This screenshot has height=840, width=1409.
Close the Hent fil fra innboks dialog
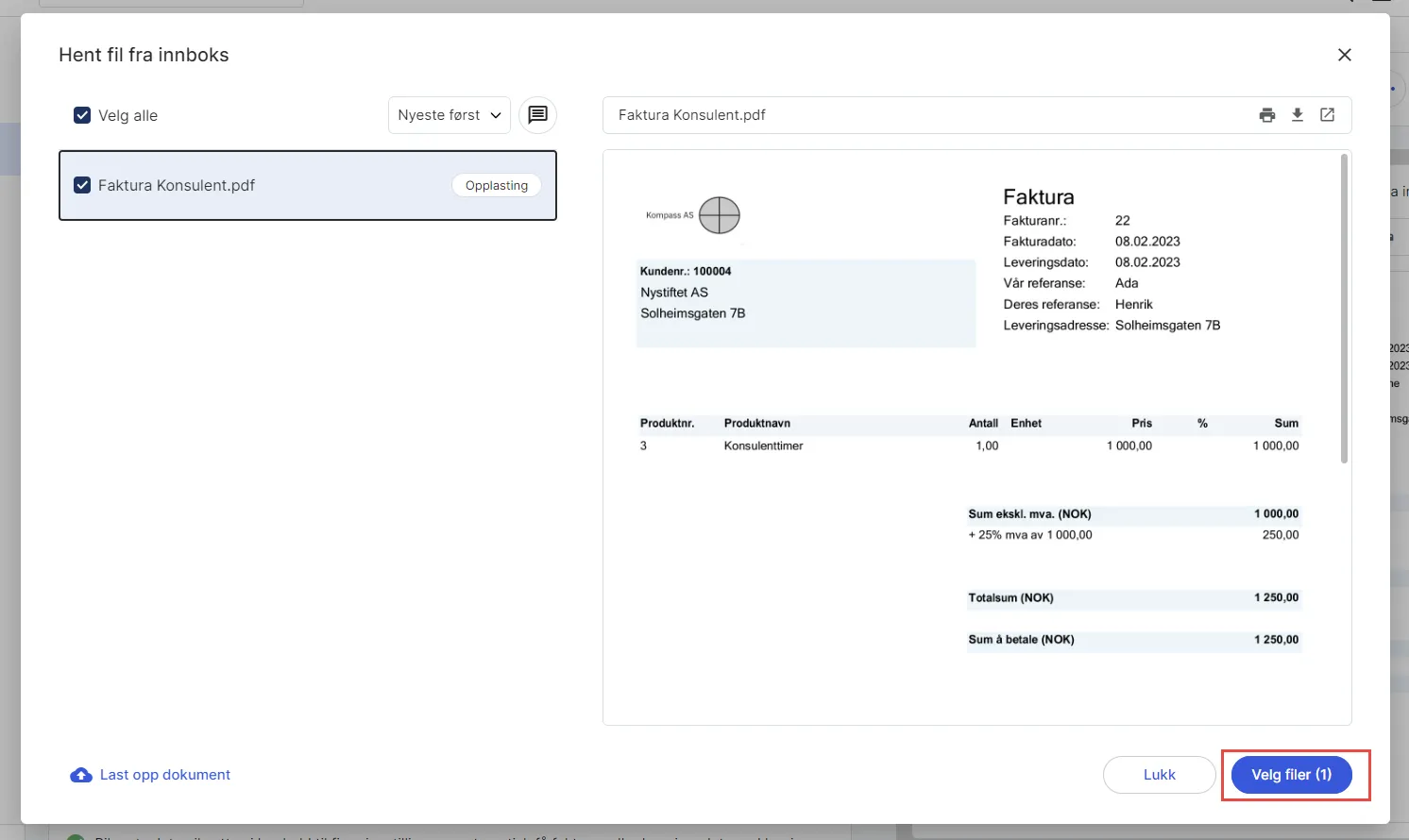[x=1345, y=55]
